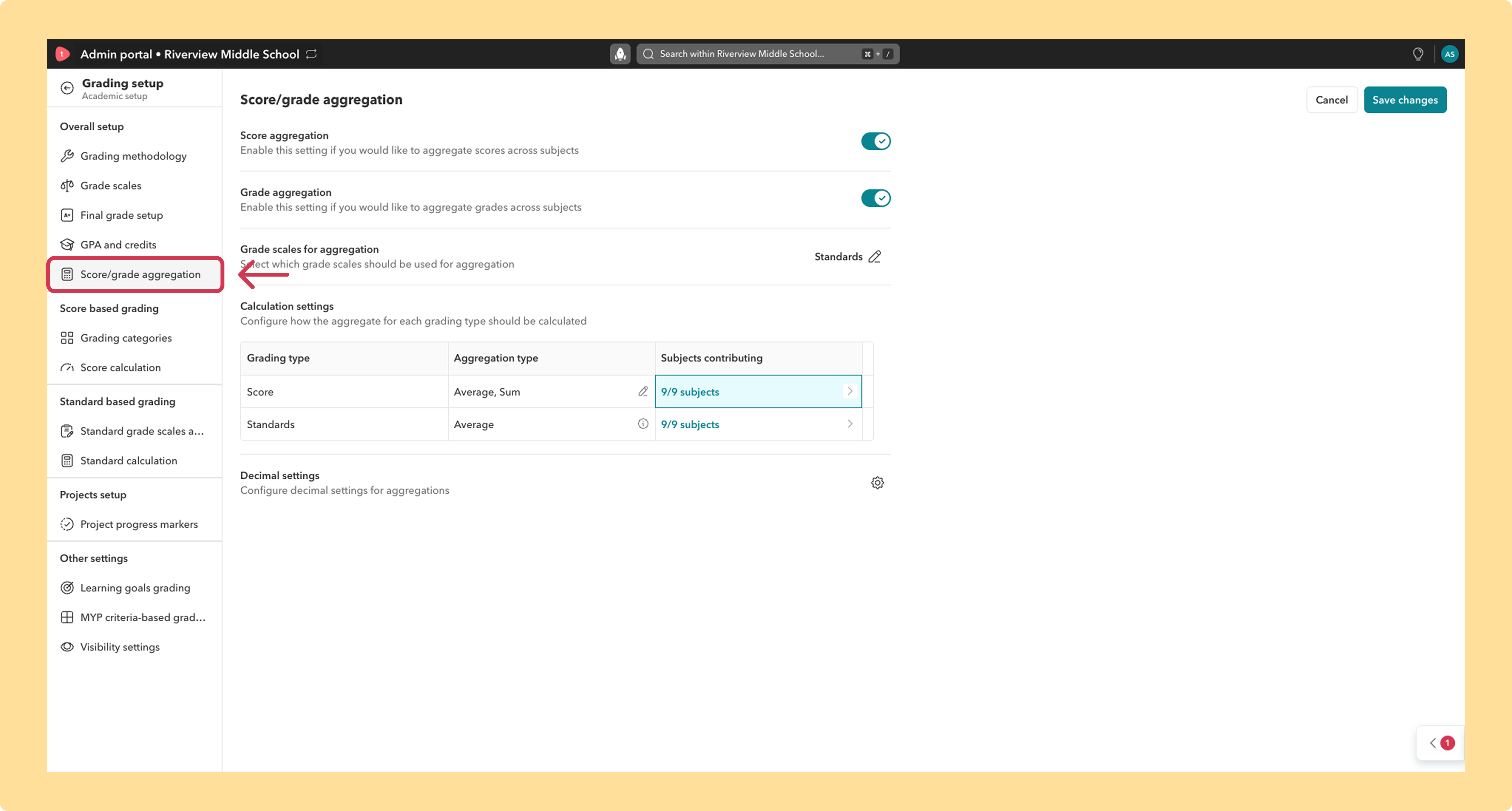Open Score calculation settings
Viewport: 1512px width, 811px height.
point(134,367)
